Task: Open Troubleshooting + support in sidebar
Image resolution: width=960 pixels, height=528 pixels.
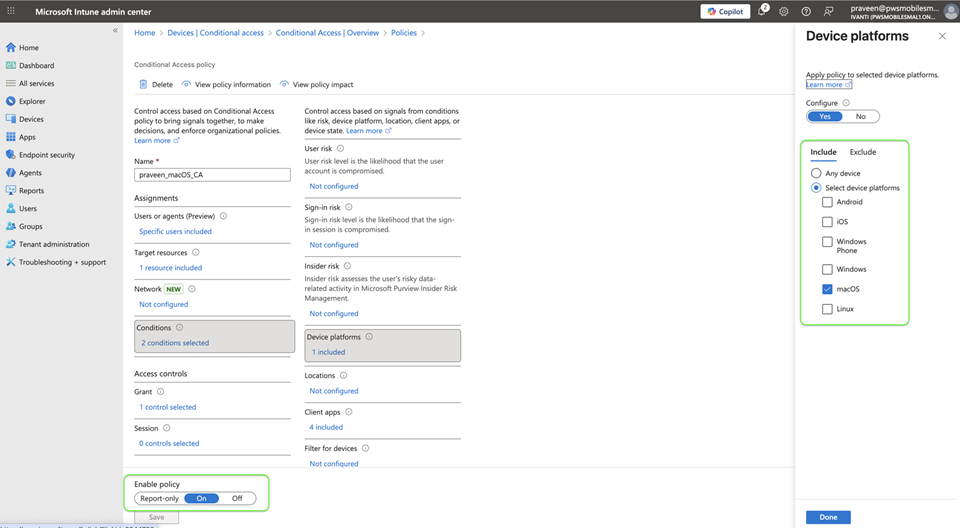Action: coord(62,262)
